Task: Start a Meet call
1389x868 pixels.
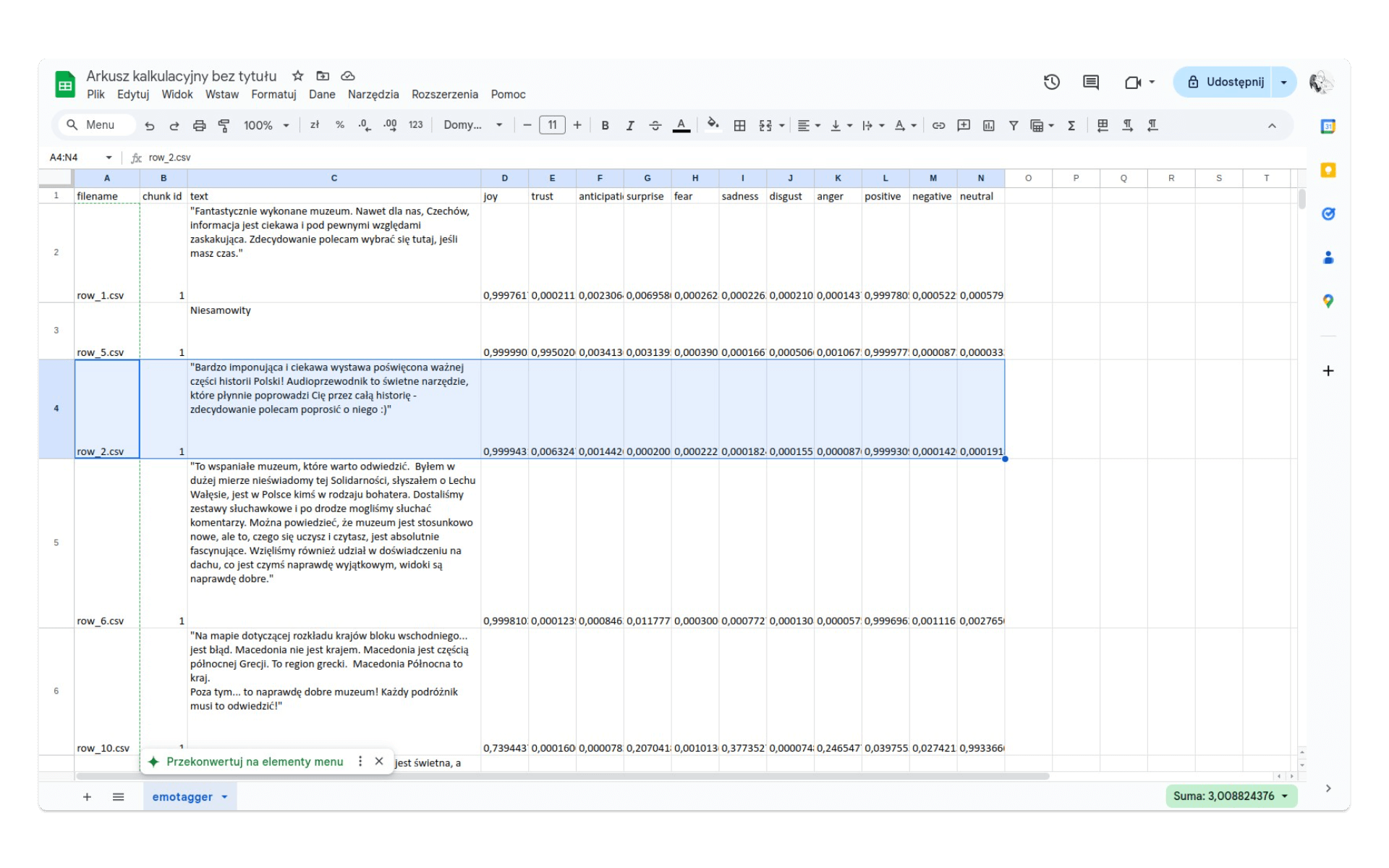Action: click(1133, 82)
